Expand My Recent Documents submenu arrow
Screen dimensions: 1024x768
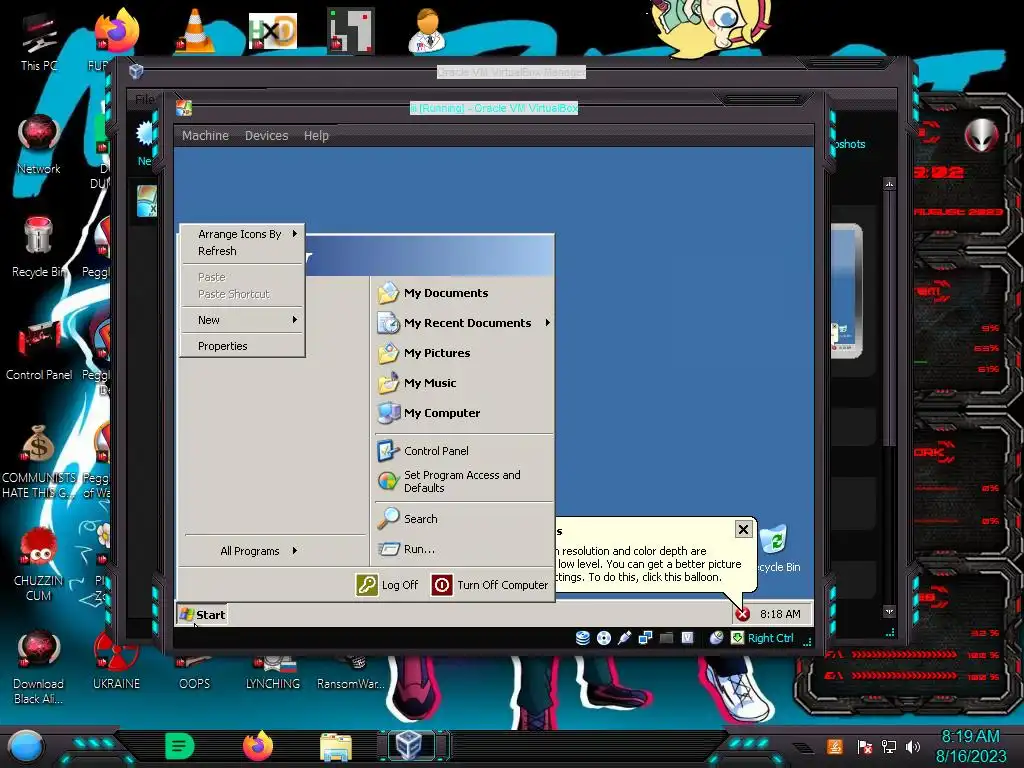point(547,323)
